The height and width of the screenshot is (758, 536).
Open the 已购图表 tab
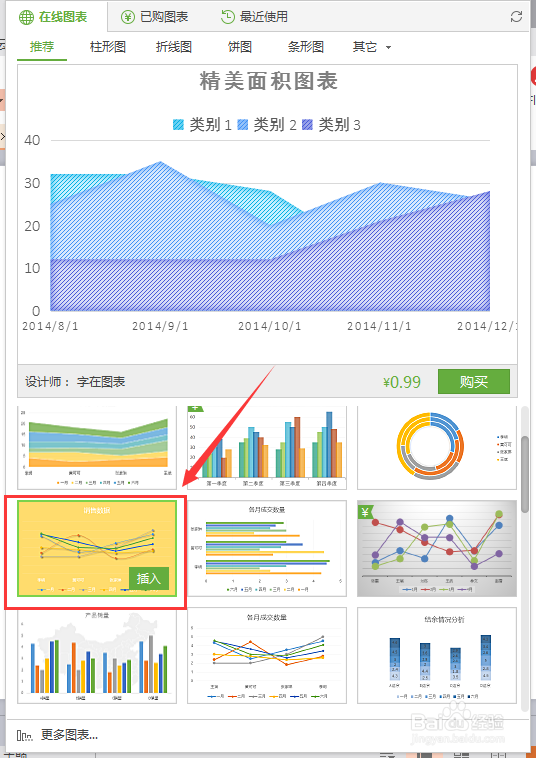155,17
